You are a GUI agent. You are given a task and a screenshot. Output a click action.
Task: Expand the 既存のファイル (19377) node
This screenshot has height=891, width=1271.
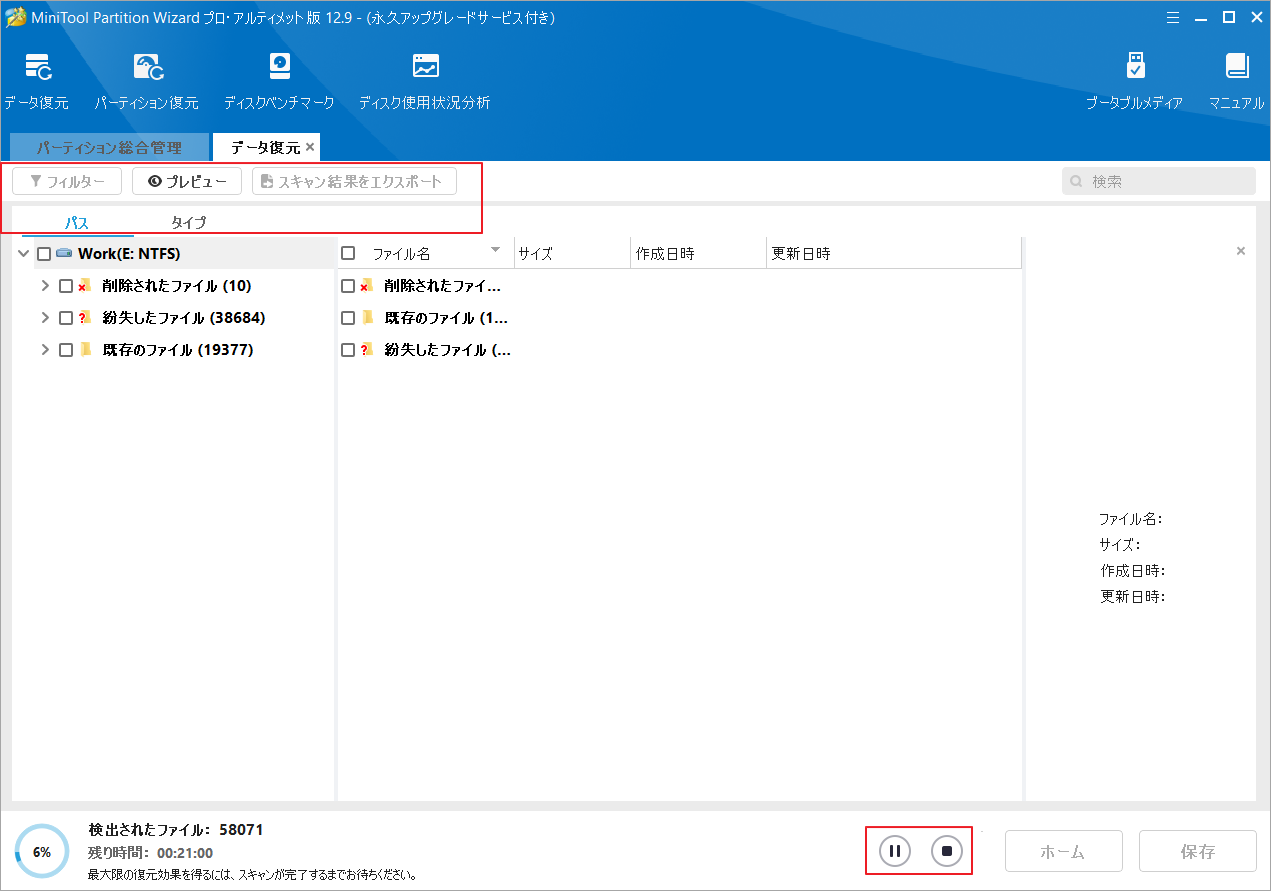tap(45, 350)
